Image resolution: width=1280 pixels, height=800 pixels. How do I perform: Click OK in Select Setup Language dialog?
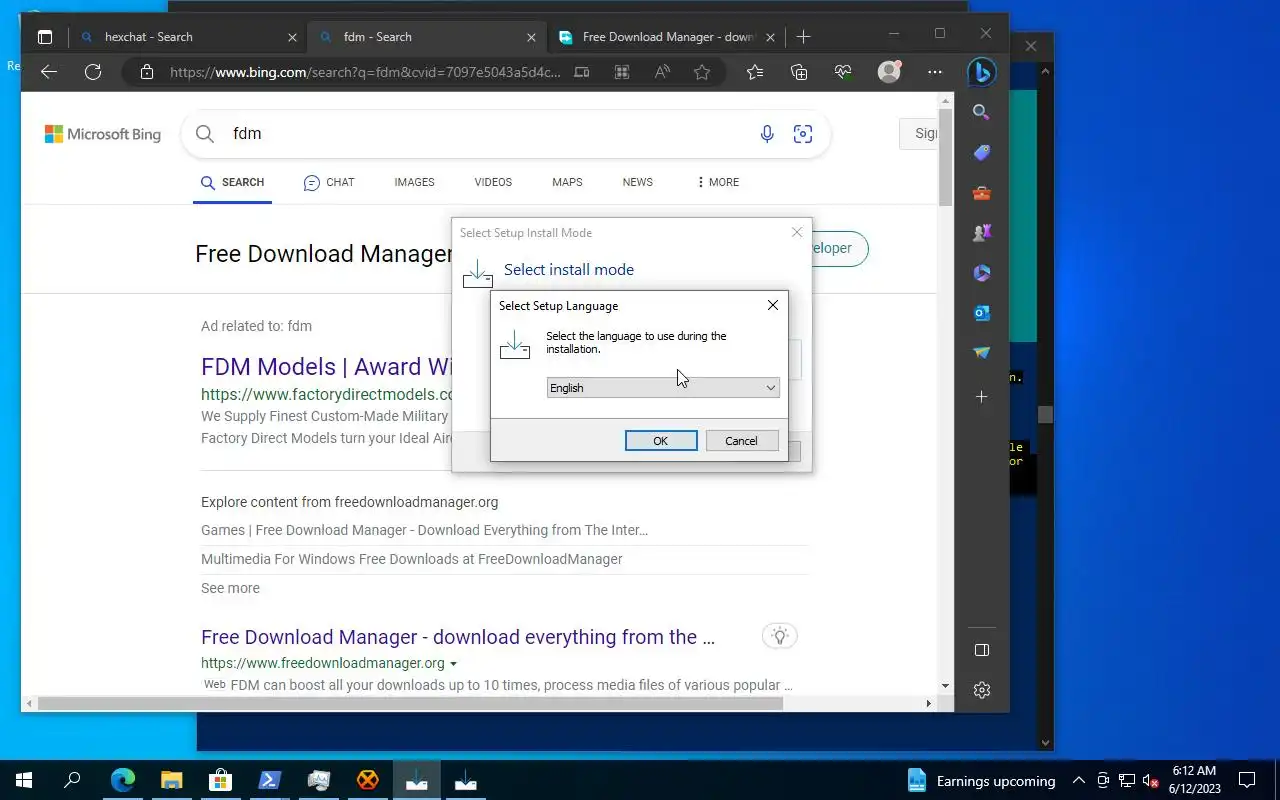tap(661, 441)
